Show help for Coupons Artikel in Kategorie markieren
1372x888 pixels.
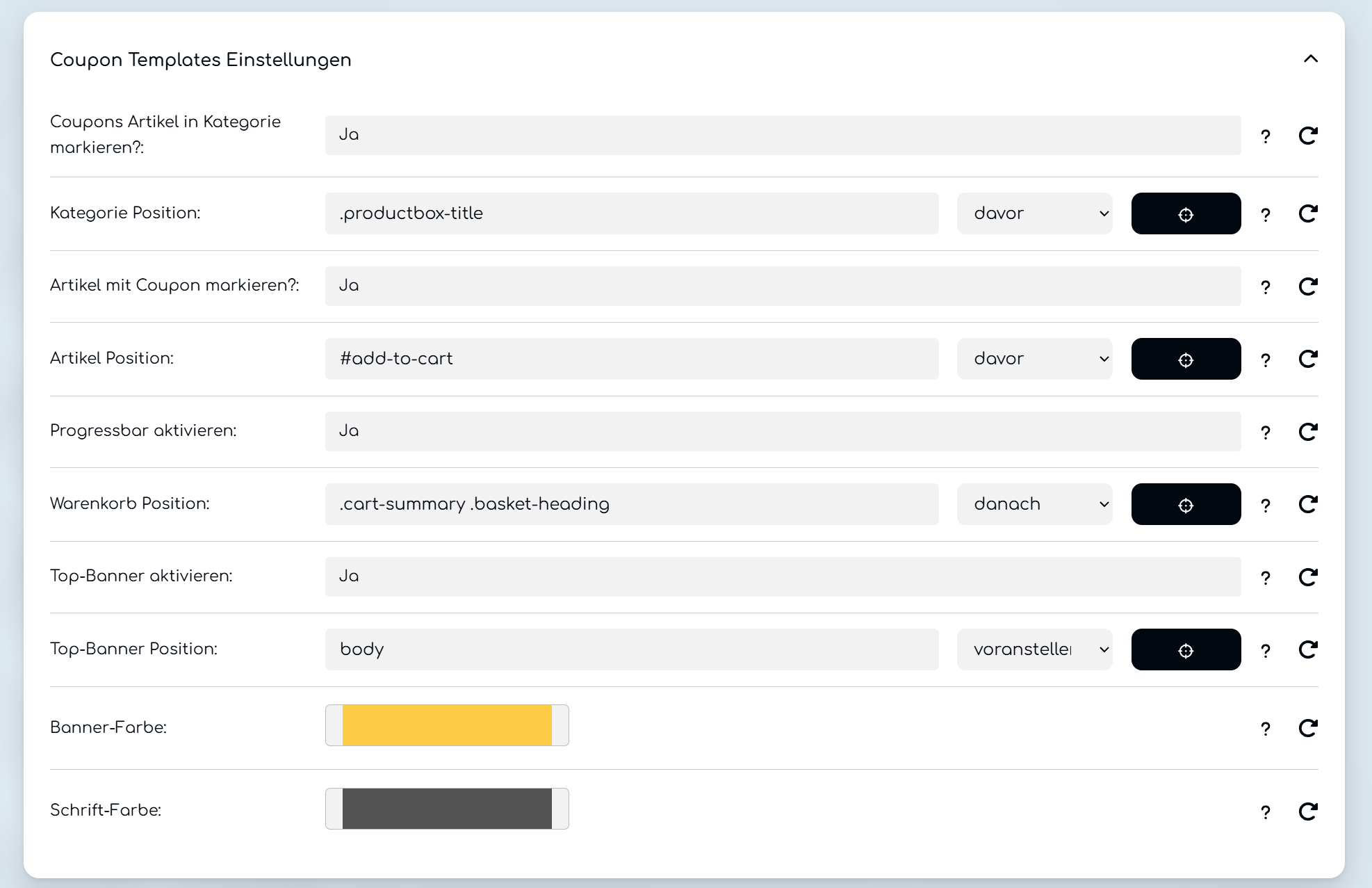point(1266,136)
